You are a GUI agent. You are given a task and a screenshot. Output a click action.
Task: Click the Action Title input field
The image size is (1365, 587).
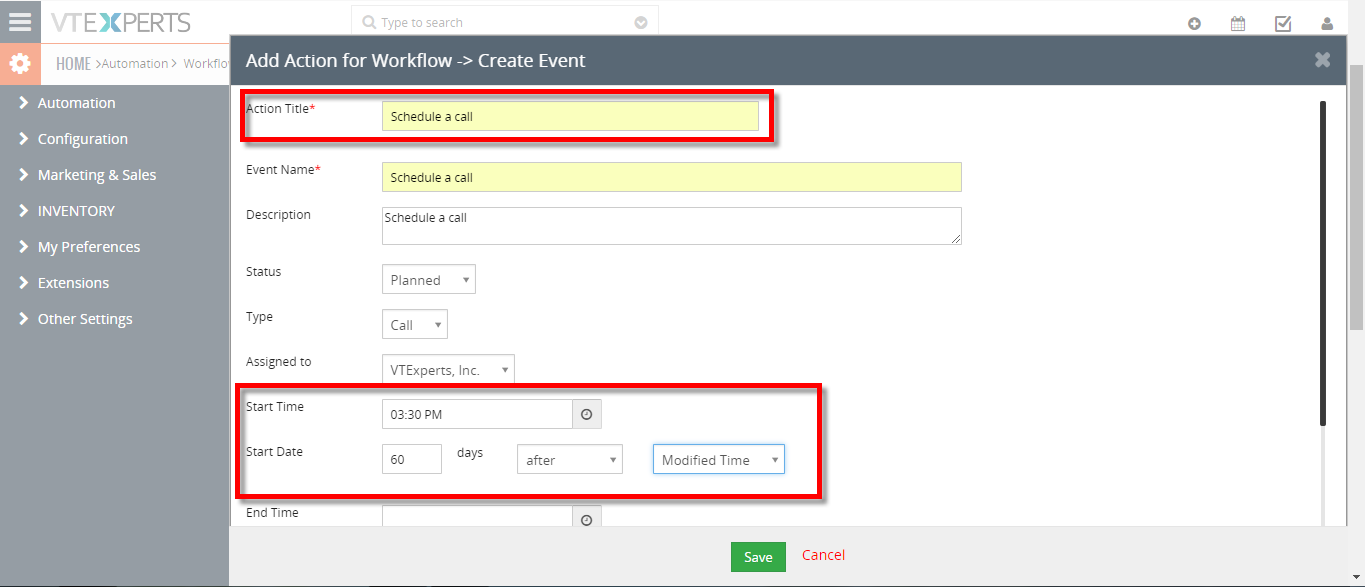(570, 116)
